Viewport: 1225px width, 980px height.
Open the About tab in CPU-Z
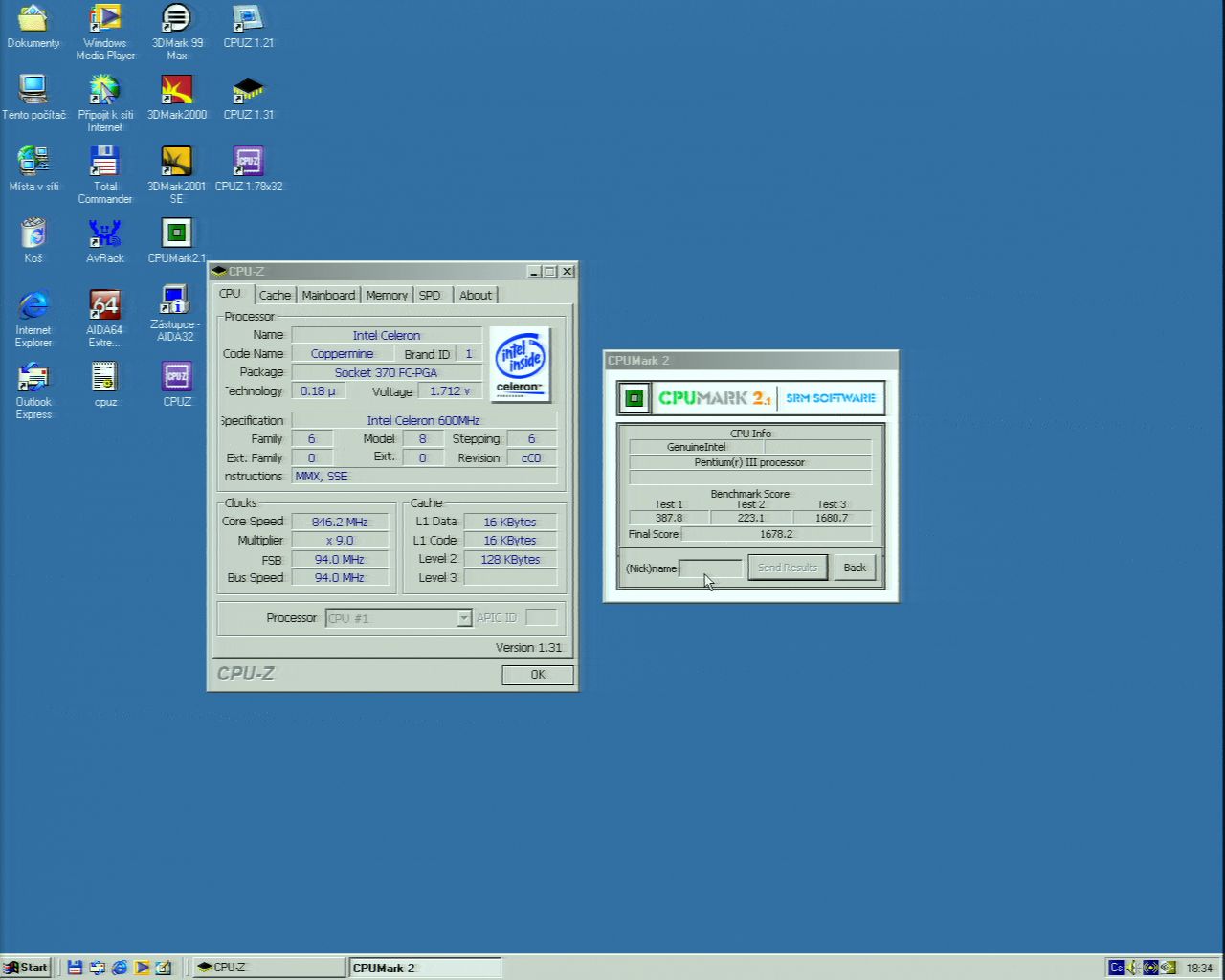pyautogui.click(x=476, y=296)
